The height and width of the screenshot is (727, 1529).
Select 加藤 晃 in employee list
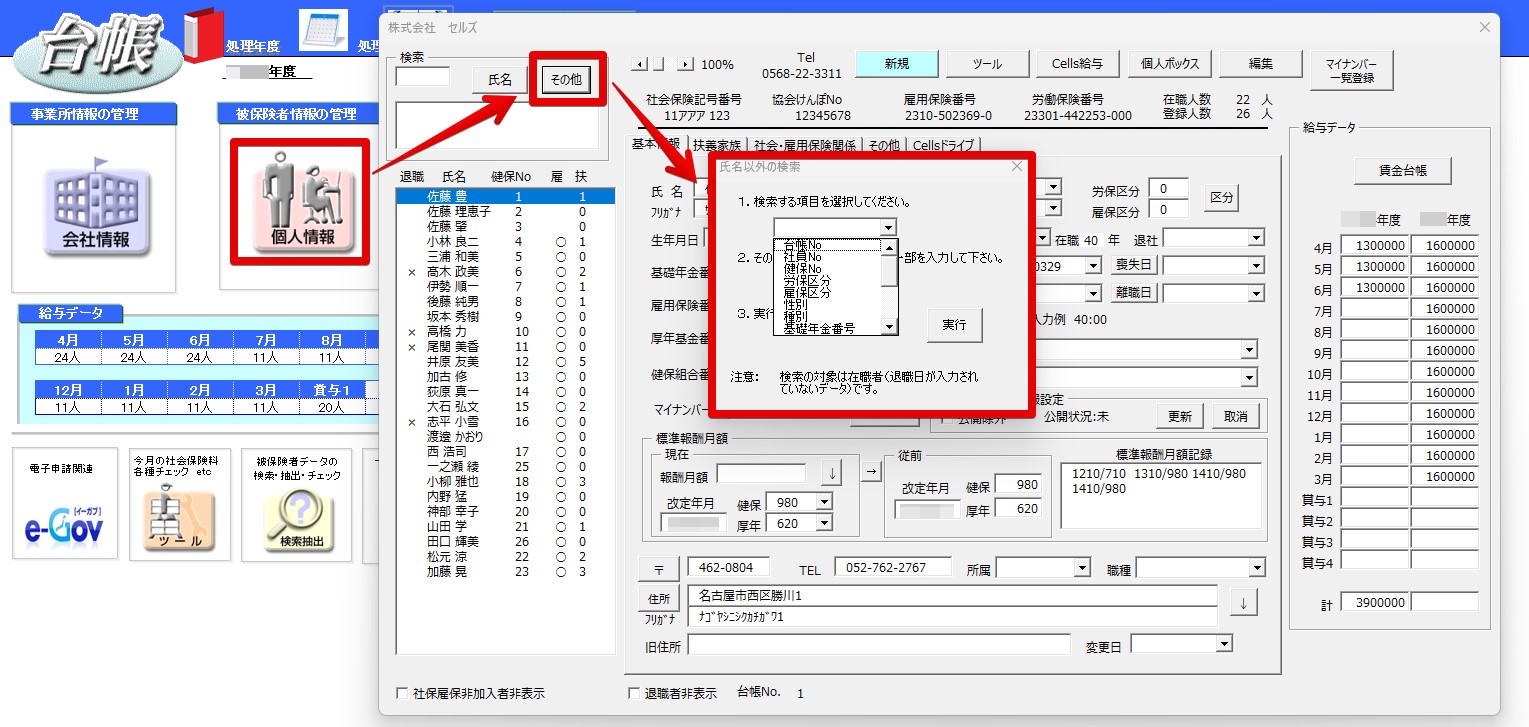(x=505, y=572)
